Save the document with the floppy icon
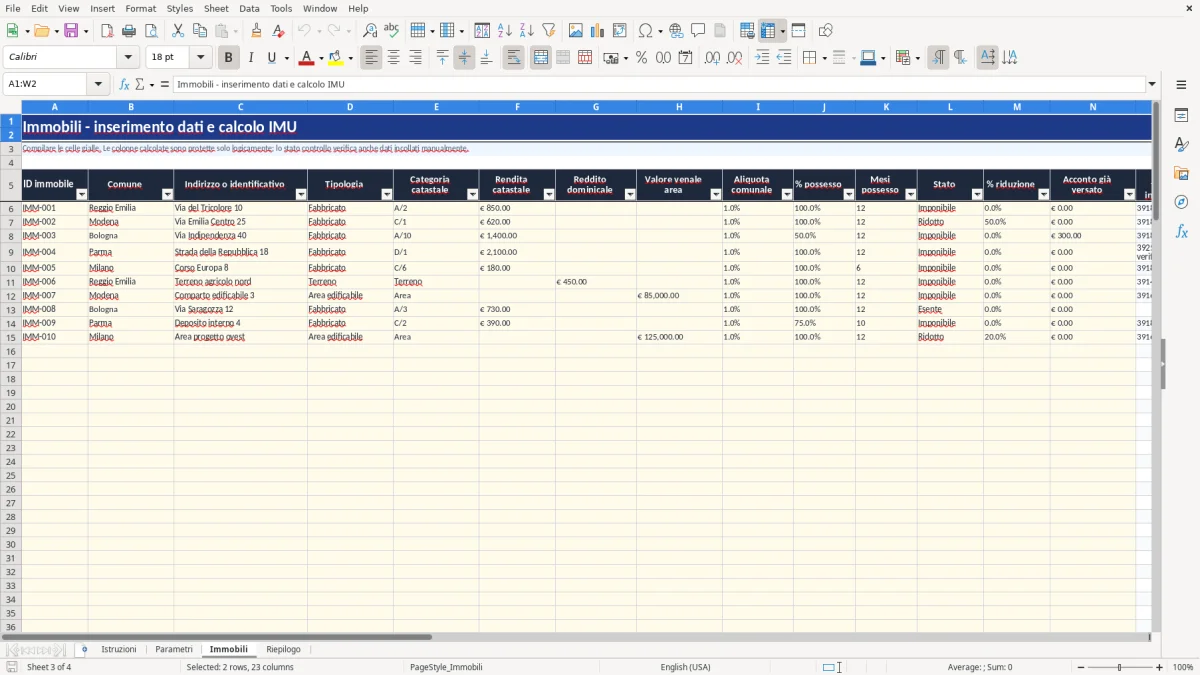 pos(71,31)
